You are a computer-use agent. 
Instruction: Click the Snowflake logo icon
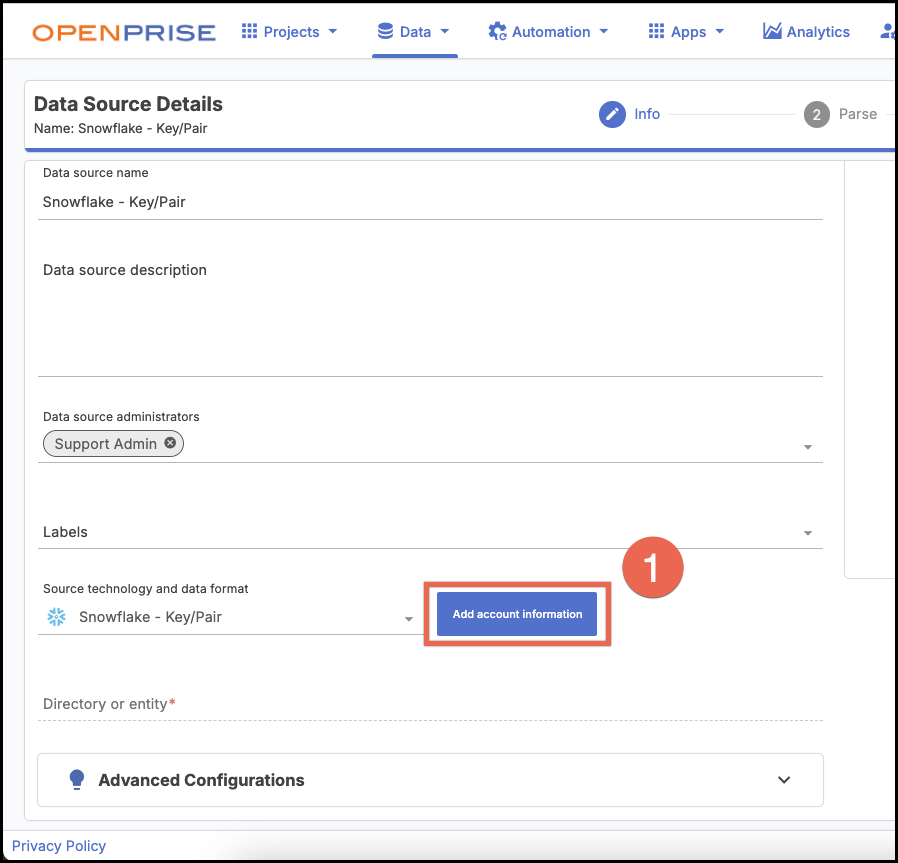pos(56,617)
